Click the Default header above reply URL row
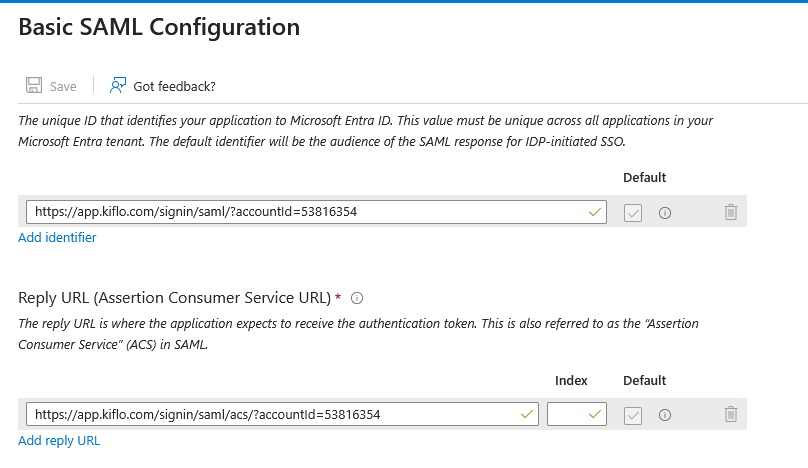The width and height of the screenshot is (808, 468). coord(645,380)
